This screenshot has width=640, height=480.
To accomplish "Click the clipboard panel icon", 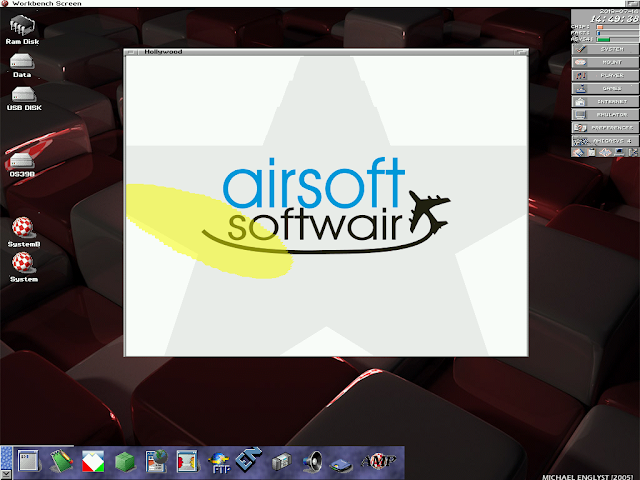I will (591, 152).
